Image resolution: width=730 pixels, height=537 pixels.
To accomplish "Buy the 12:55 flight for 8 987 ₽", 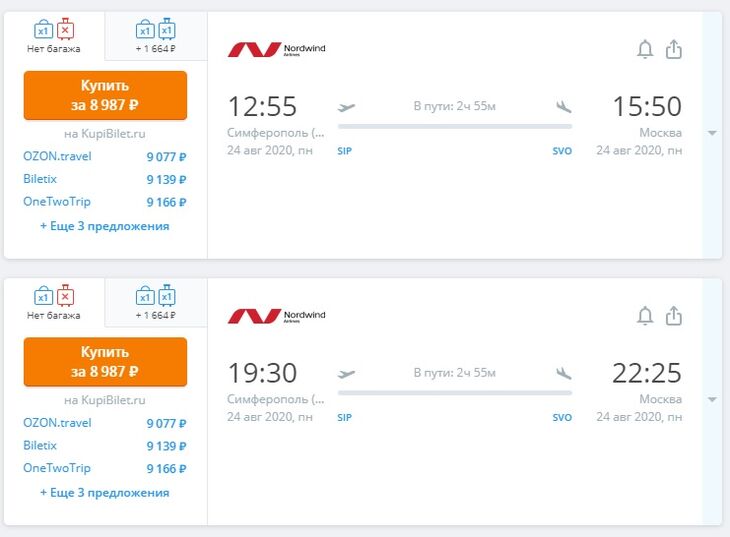I will 105,95.
